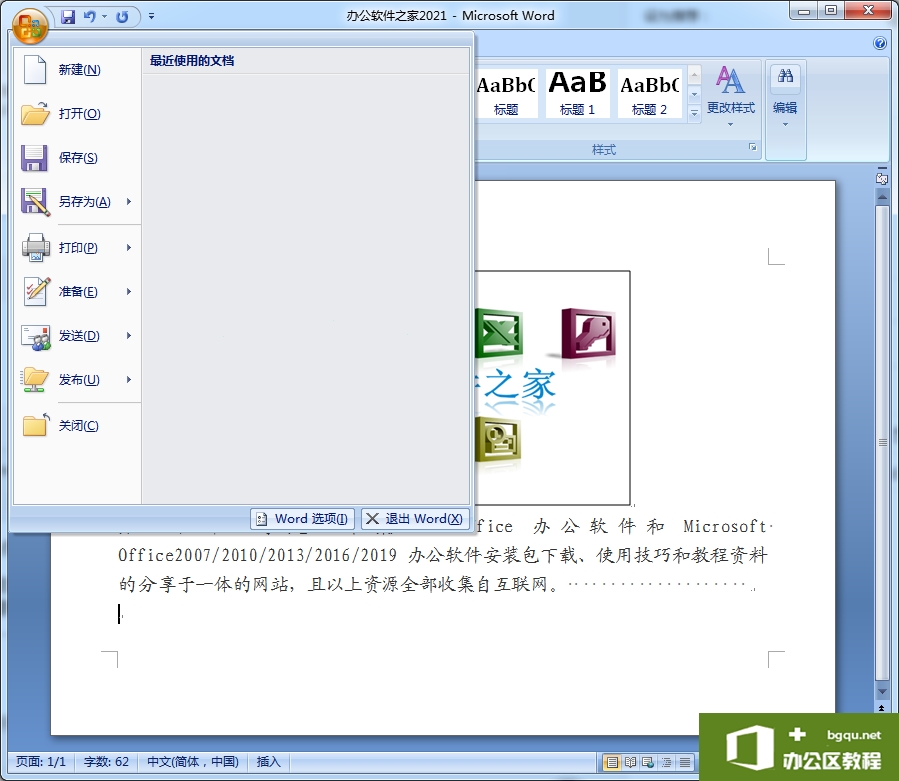Apply the 标题 1 style
The width and height of the screenshot is (899, 781).
[577, 94]
